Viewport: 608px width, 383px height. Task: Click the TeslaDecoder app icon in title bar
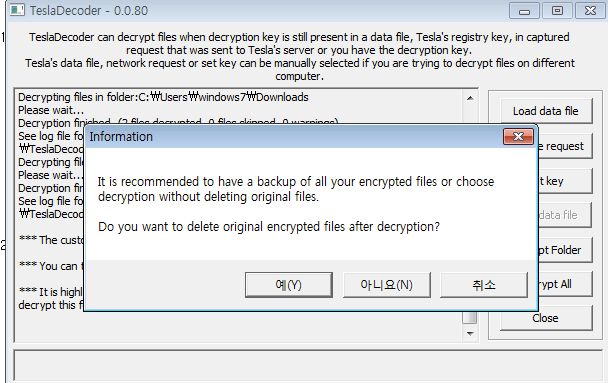point(17,10)
